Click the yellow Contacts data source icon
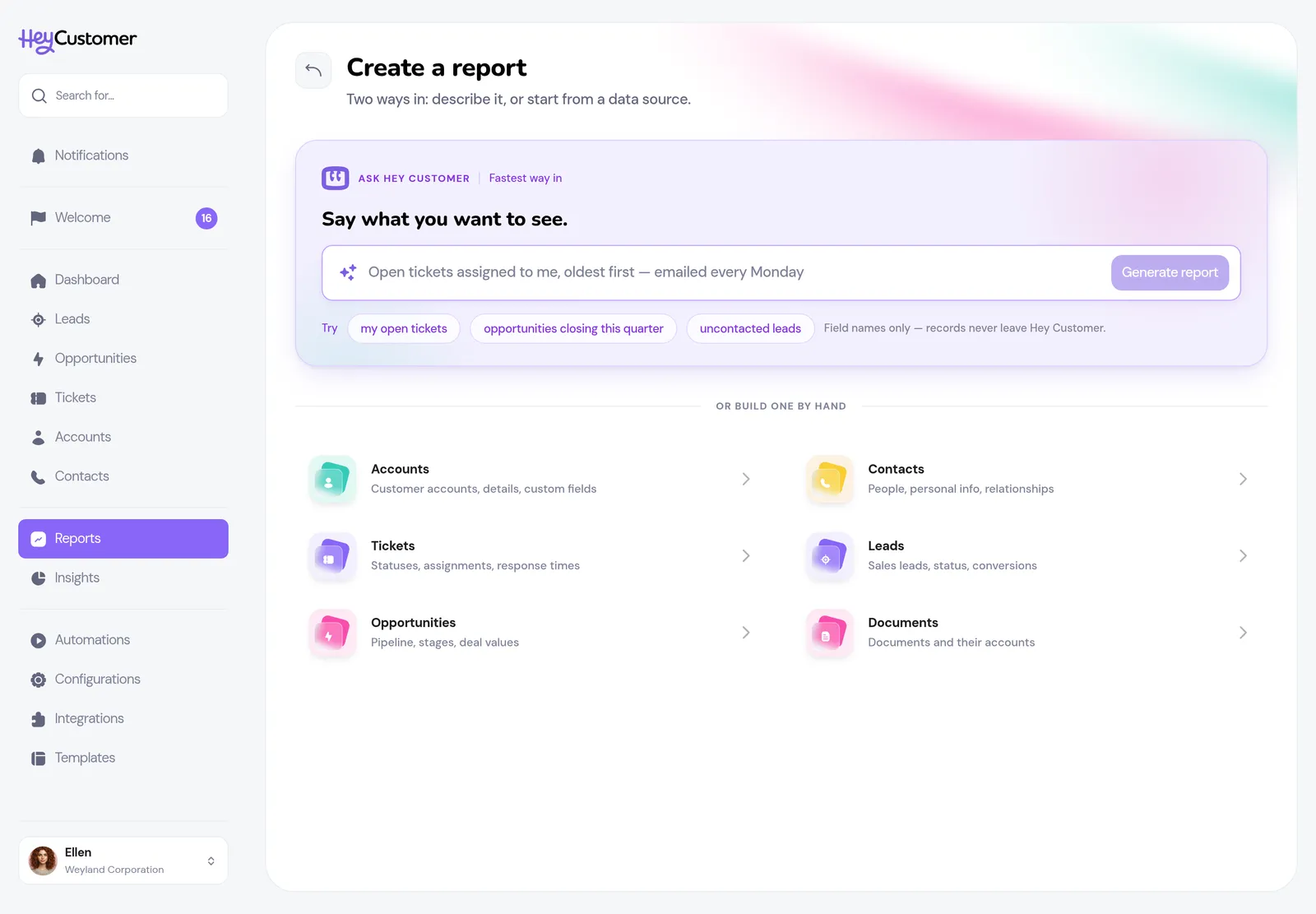This screenshot has height=914, width=1316. coord(829,479)
